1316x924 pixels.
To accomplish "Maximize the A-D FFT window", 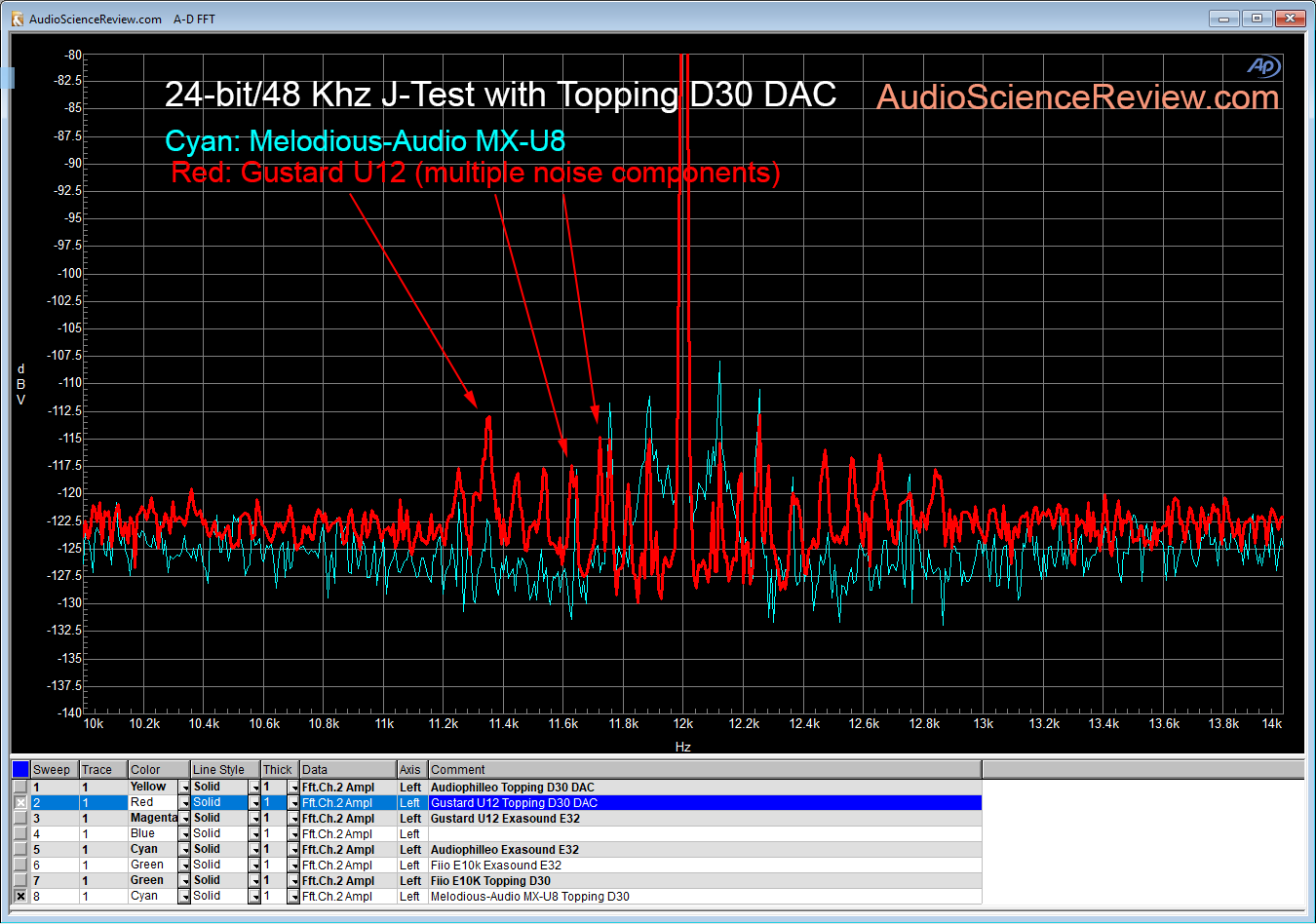I will pyautogui.click(x=1257, y=19).
